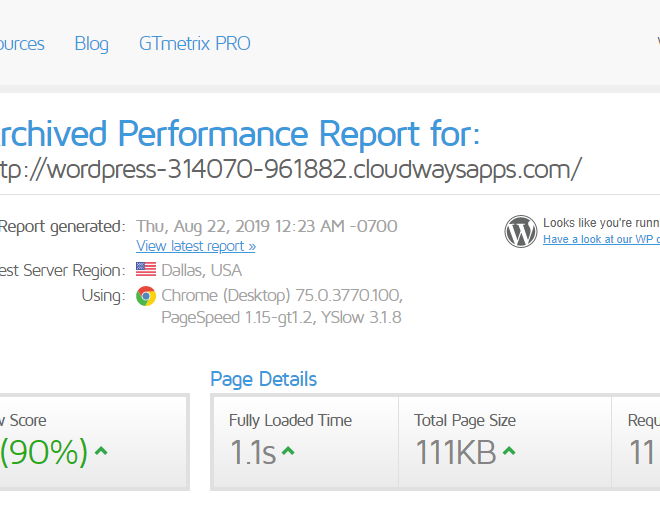Click the Chrome browser icon
The width and height of the screenshot is (660, 525).
pos(146,296)
